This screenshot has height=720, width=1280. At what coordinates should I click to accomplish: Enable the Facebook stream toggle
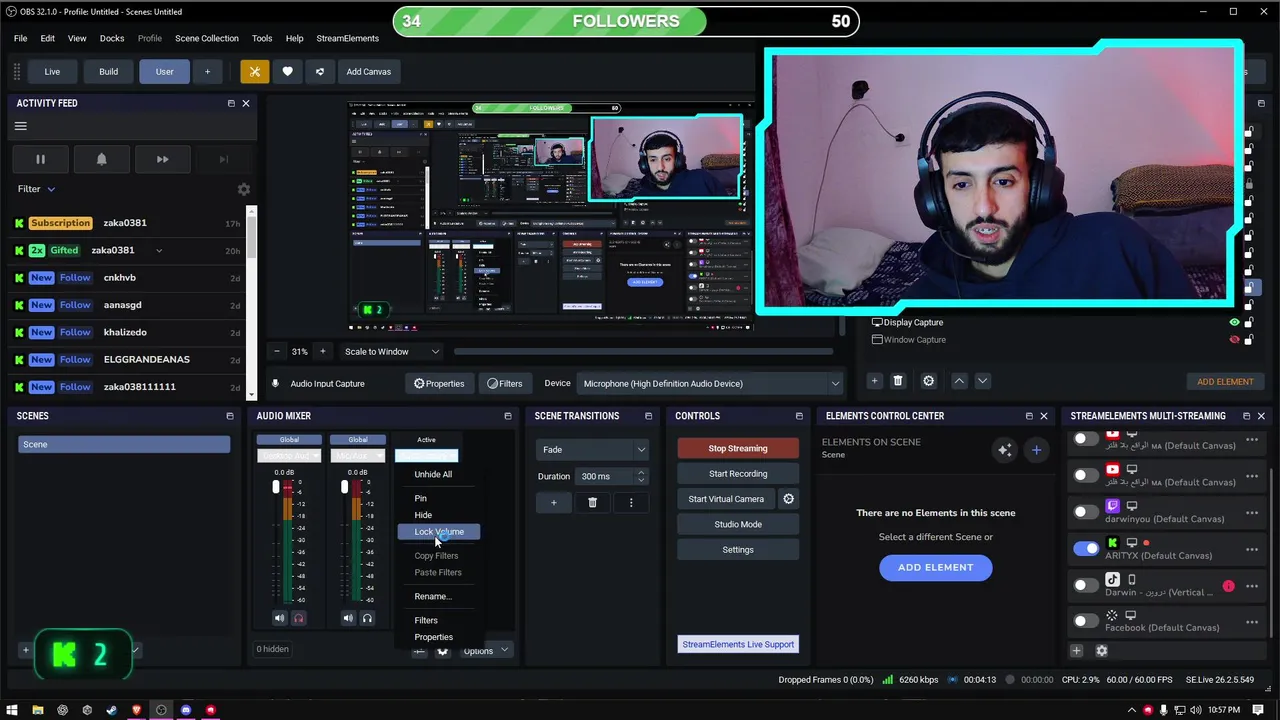[x=1085, y=621]
